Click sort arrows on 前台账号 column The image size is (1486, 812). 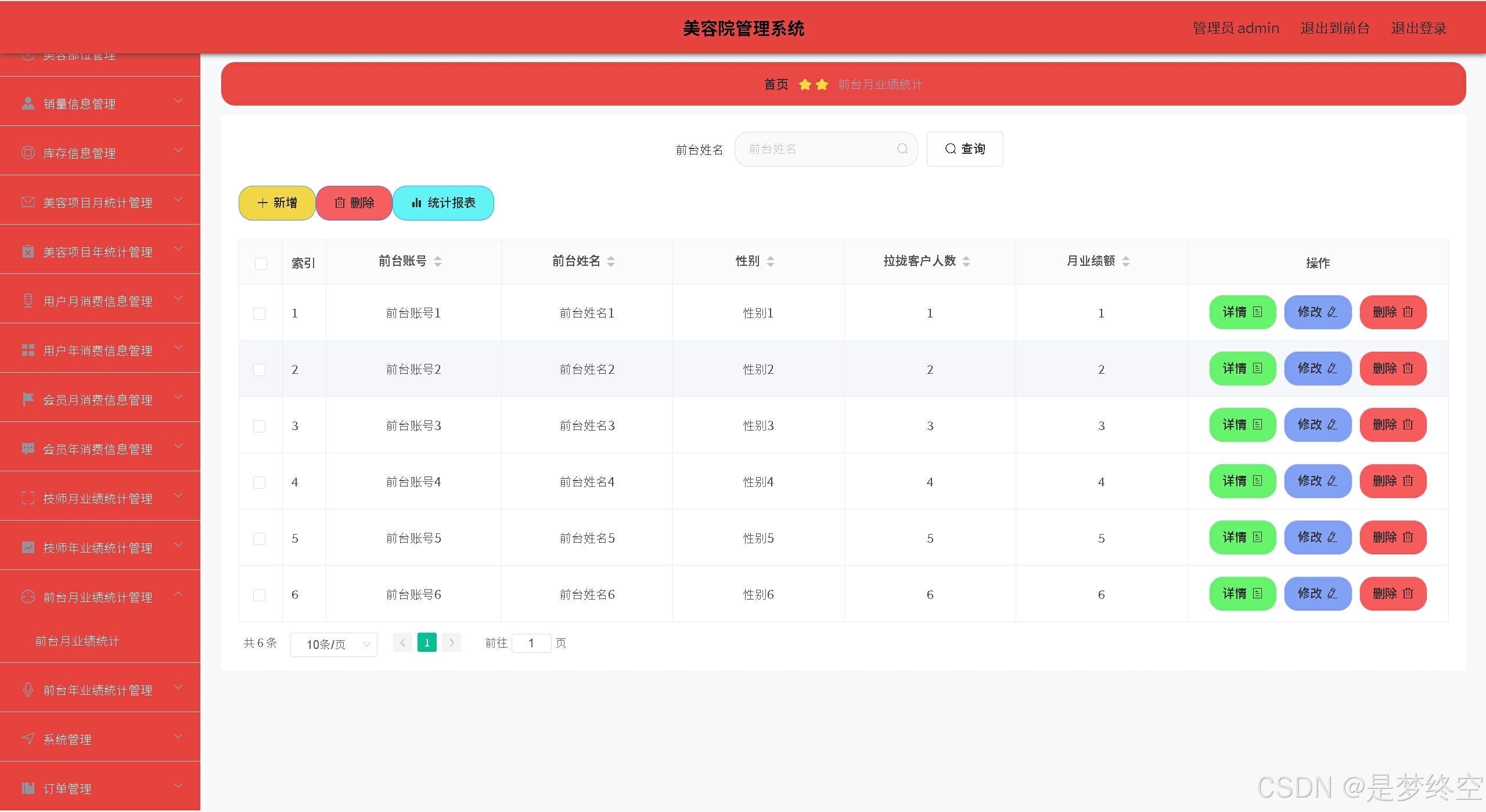[x=438, y=262]
